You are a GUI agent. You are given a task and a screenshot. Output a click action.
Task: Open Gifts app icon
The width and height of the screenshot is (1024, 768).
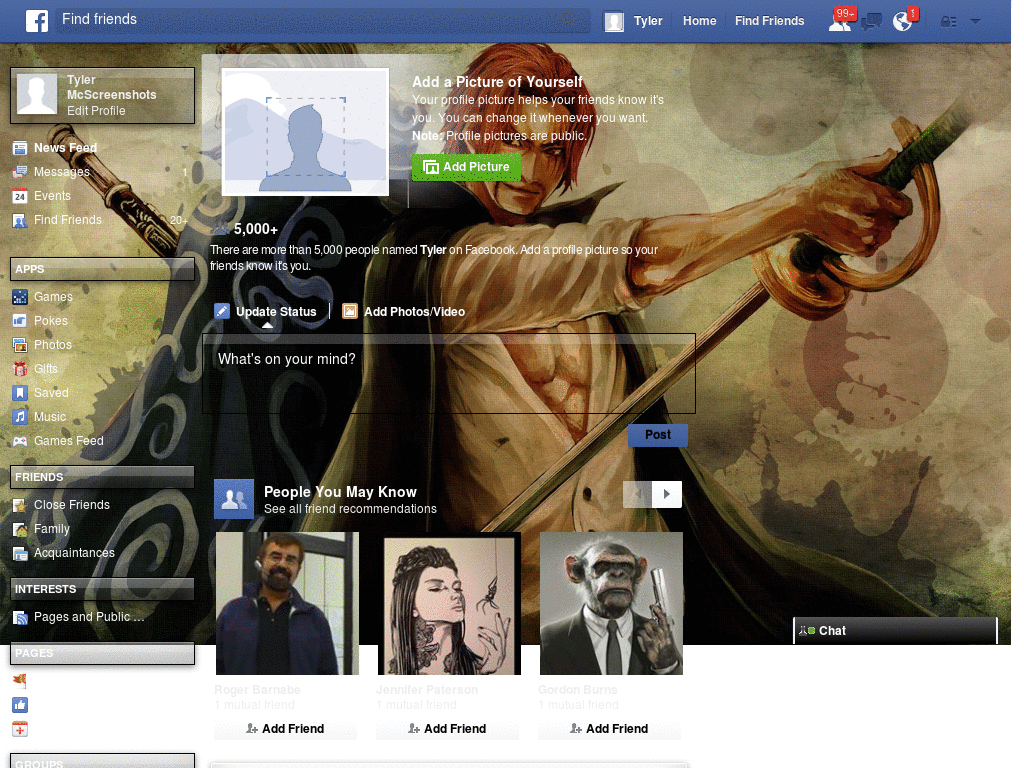pyautogui.click(x=20, y=369)
